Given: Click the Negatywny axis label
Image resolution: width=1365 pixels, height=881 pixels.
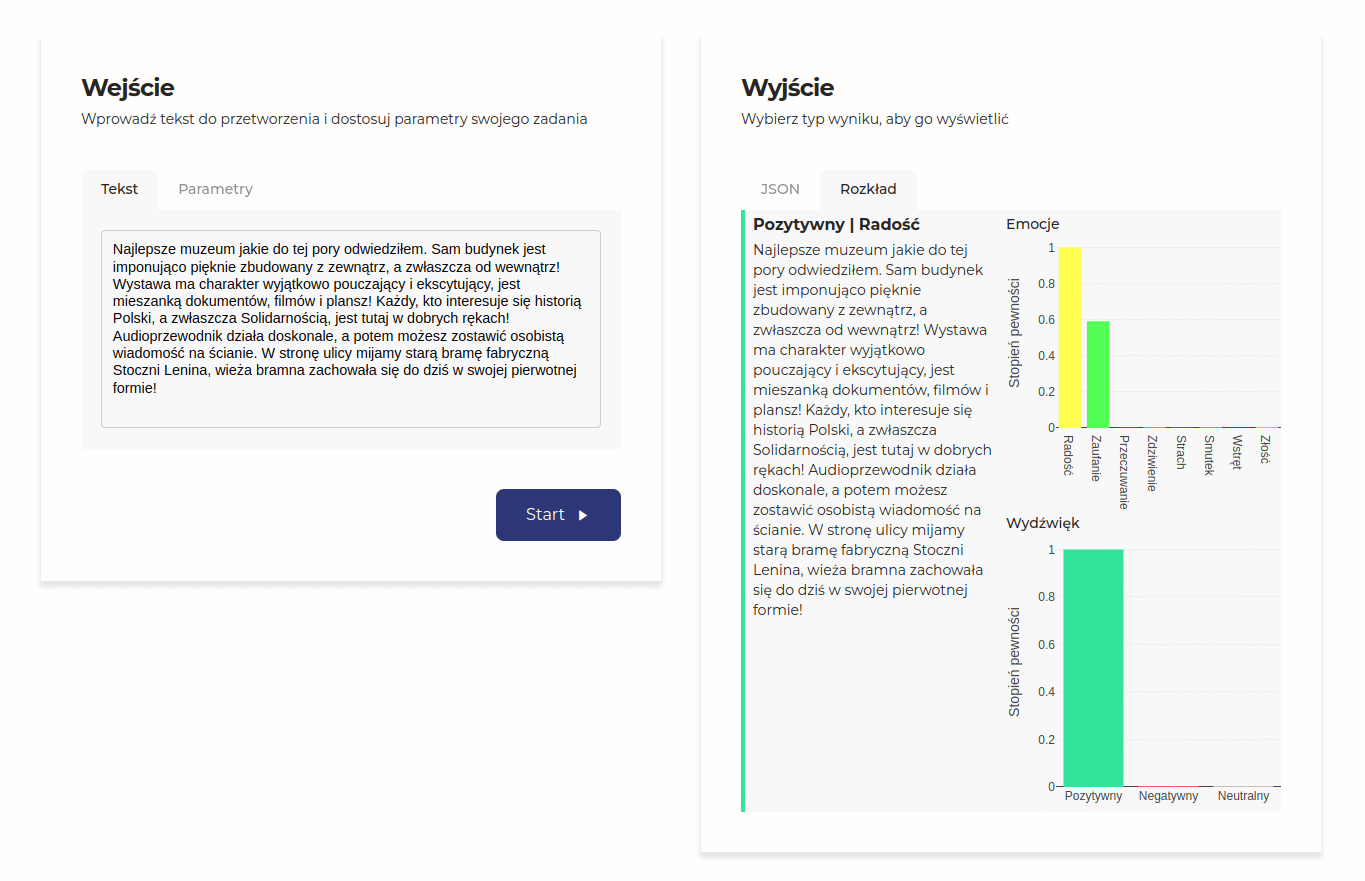Looking at the screenshot, I should pyautogui.click(x=1168, y=796).
